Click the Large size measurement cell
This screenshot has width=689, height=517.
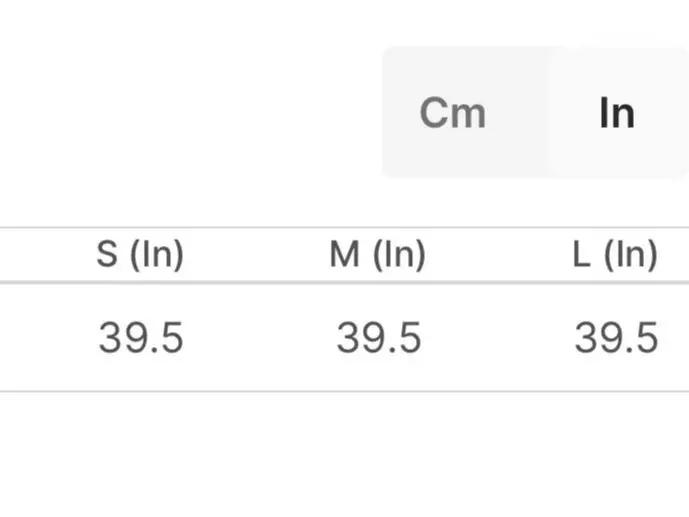[x=616, y=338]
